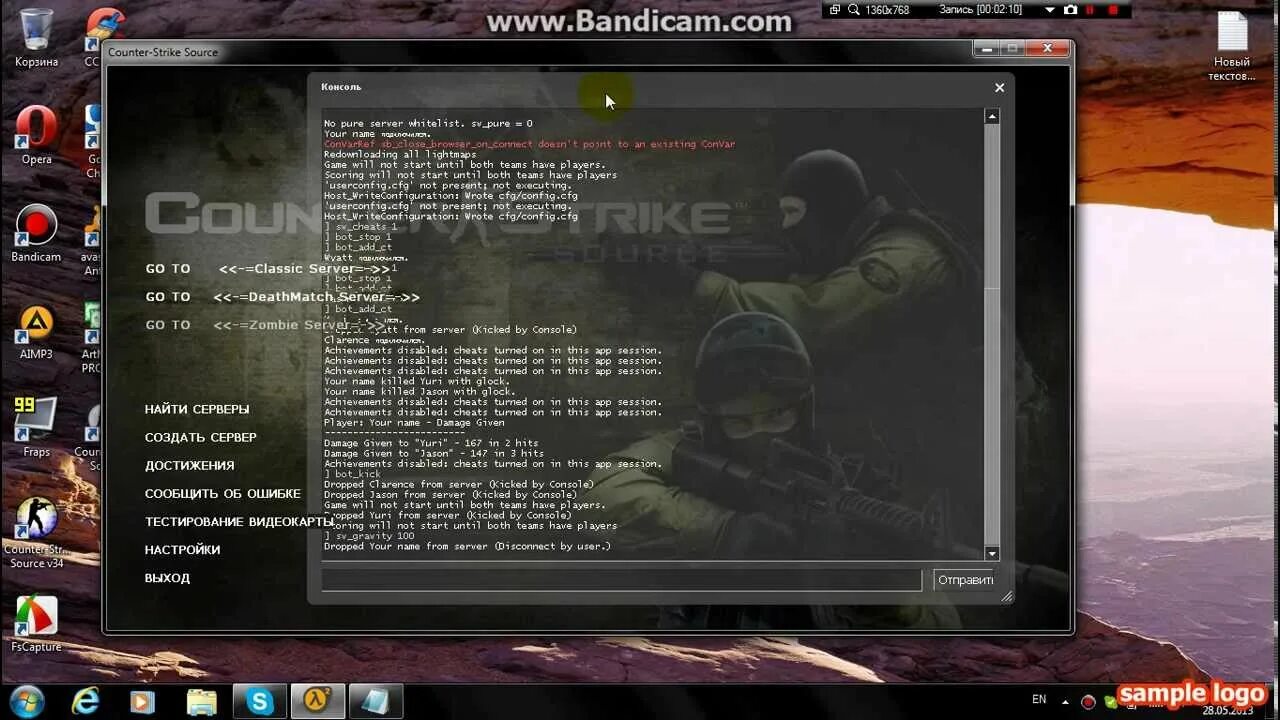Screen dimensions: 1280x720
Task: Click the 1360x768 resolution label
Action: click(x=887, y=9)
